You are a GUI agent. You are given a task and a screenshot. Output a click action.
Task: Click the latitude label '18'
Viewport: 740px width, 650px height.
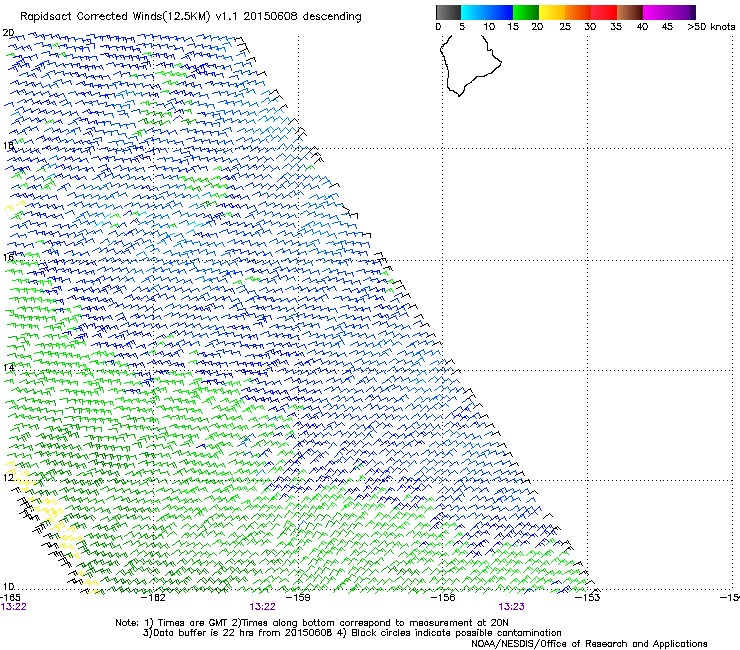(8, 145)
